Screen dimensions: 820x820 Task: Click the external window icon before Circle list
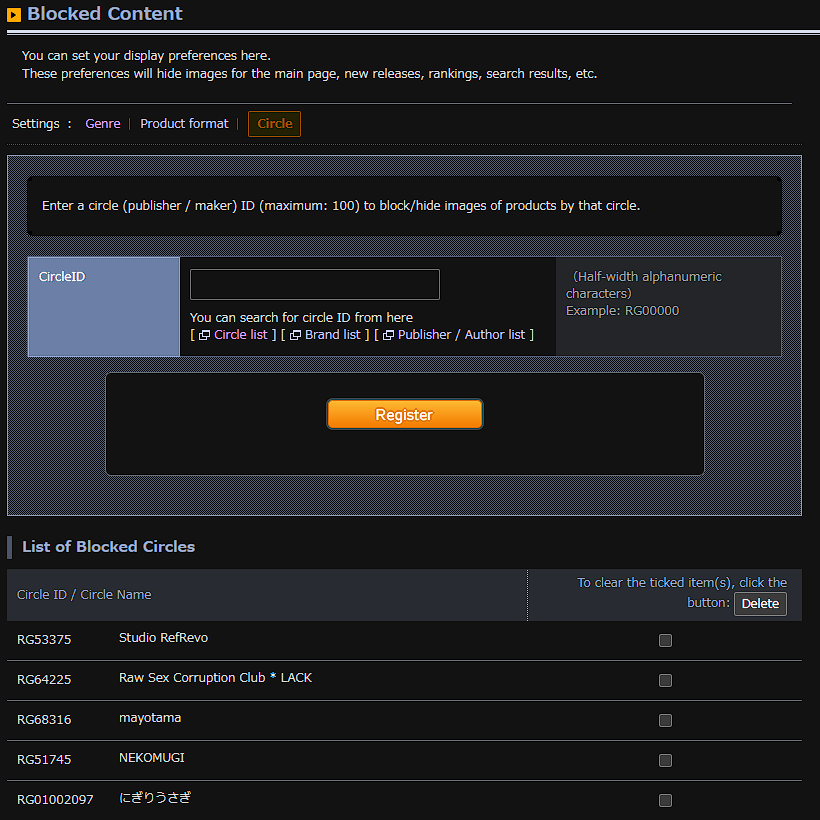pos(204,335)
